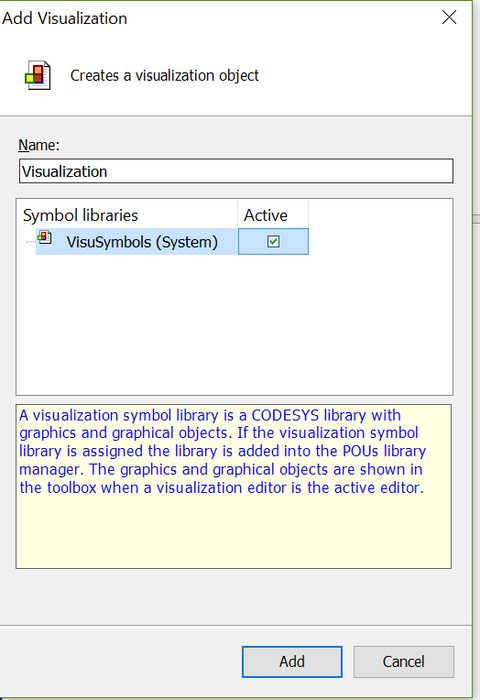Click the tree connector line before VisuSymbols
Viewport: 480px width, 700px height.
(30, 242)
